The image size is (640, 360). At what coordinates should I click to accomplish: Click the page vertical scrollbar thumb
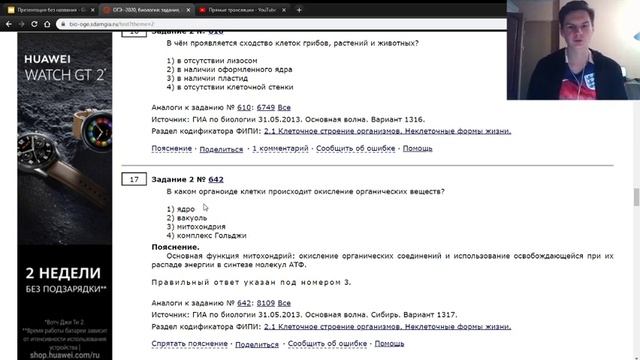pyautogui.click(x=636, y=197)
